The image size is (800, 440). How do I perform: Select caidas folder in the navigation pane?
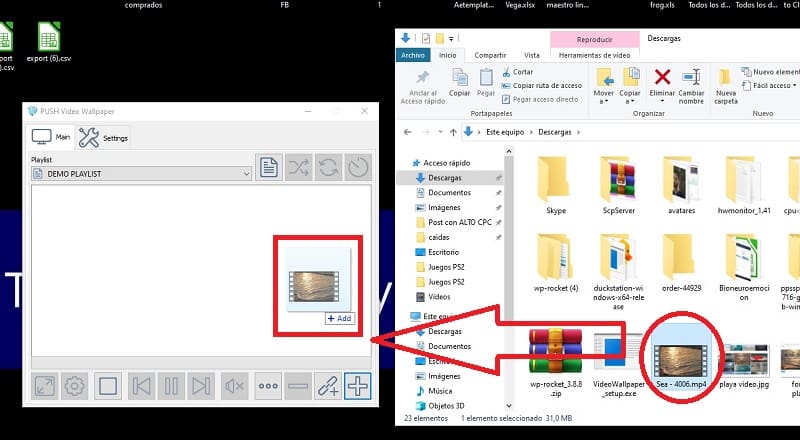(x=433, y=237)
